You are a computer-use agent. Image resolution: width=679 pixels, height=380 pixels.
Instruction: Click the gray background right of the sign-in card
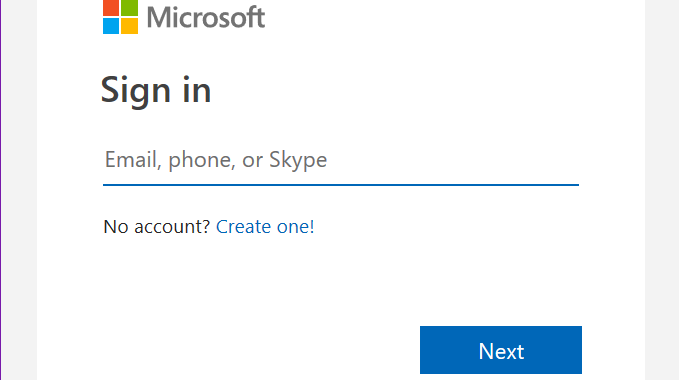coord(662,190)
